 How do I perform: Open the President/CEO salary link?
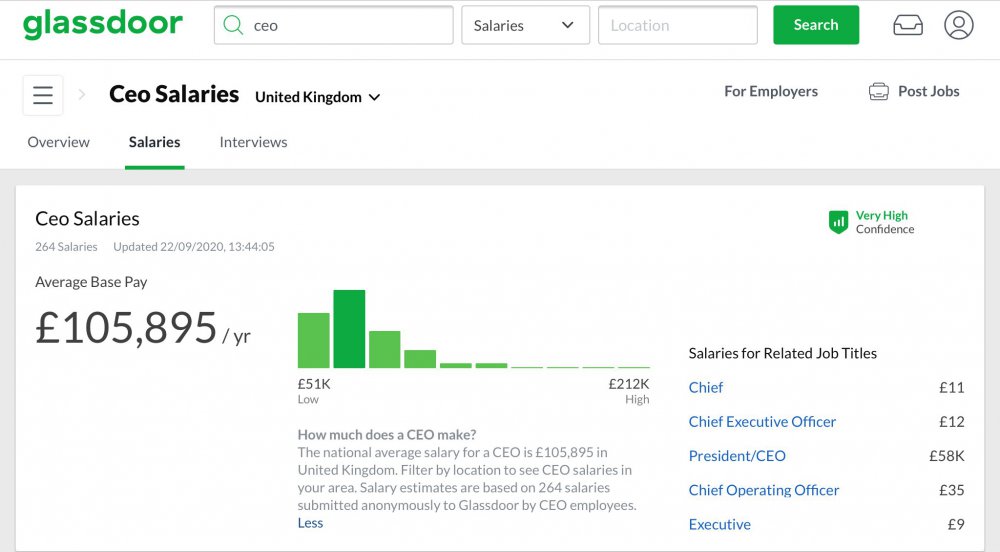point(737,456)
